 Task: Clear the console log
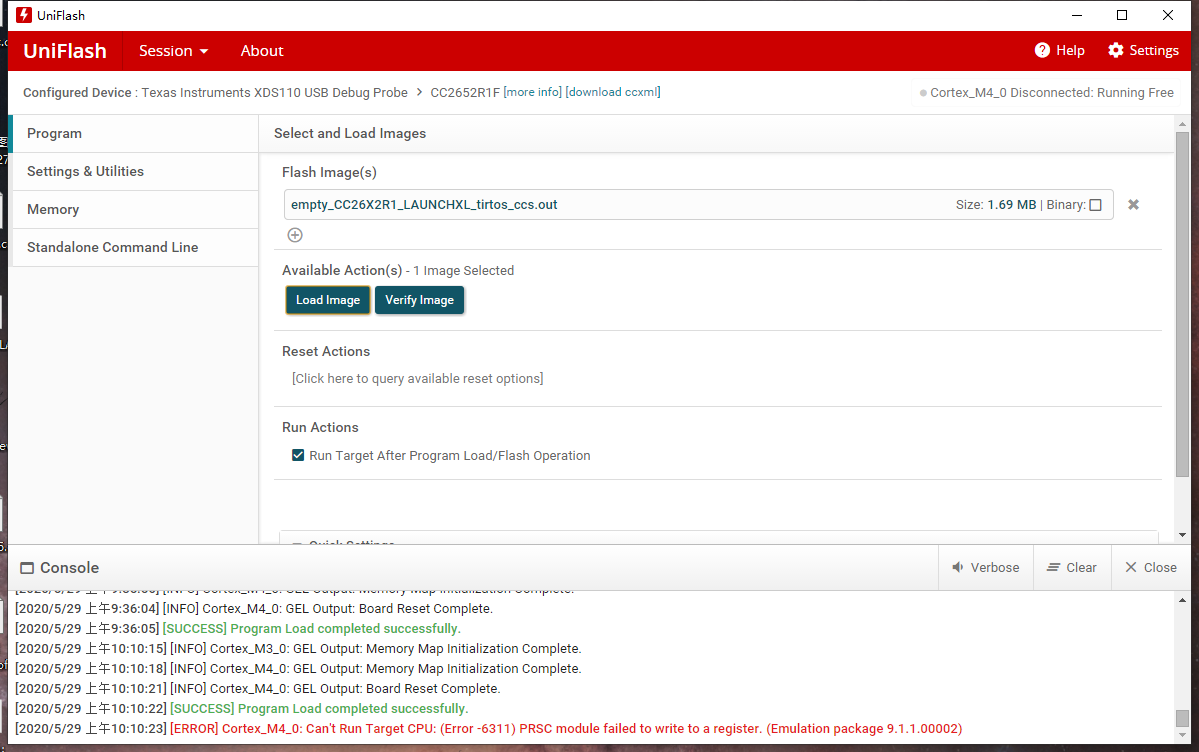coord(1072,568)
